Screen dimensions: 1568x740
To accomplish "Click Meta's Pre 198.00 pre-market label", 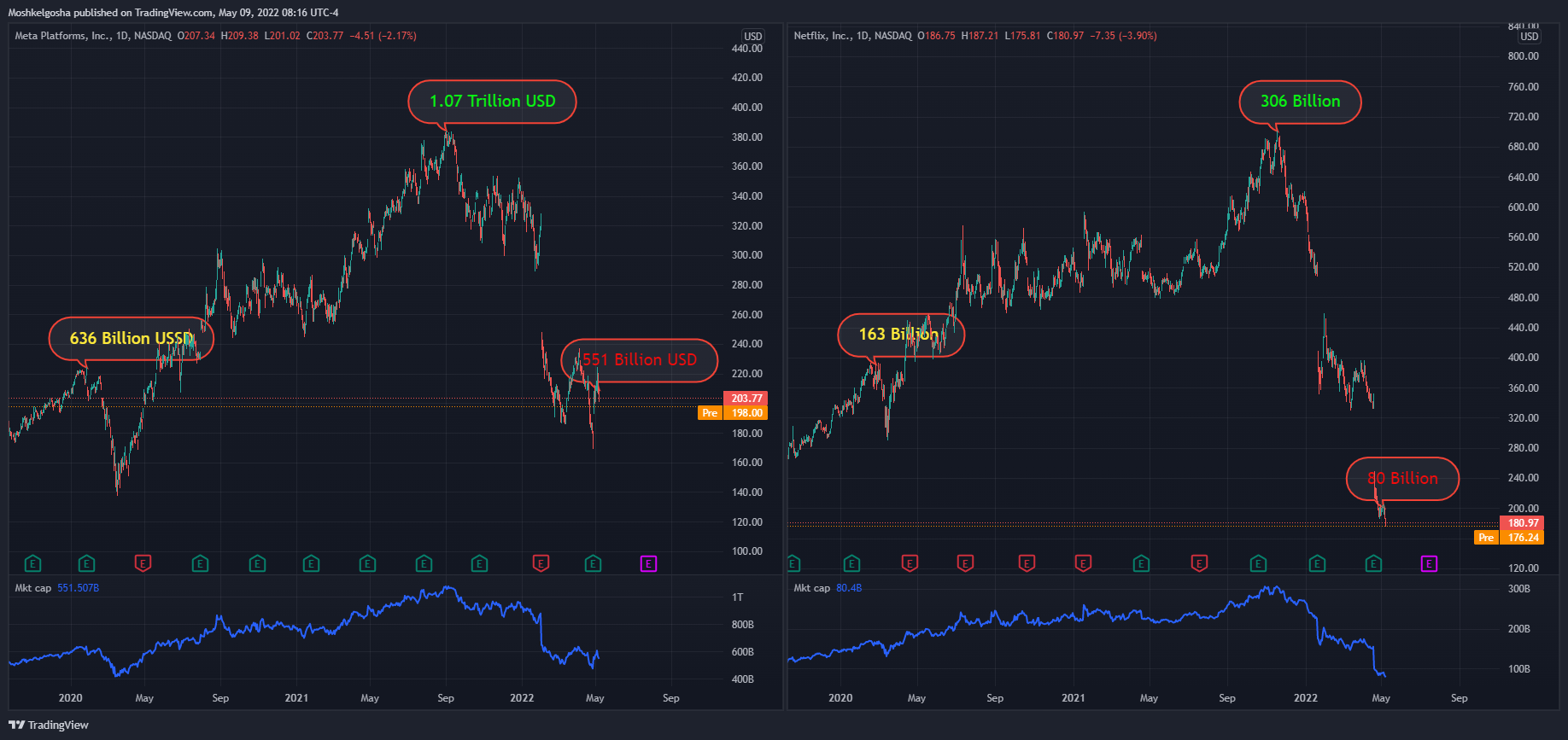I will 733,413.
